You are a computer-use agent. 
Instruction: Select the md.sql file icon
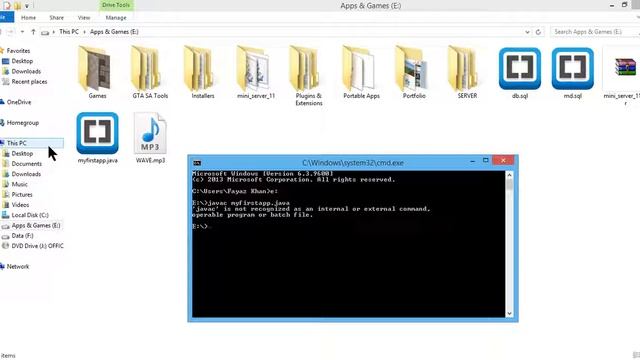[x=573, y=69]
